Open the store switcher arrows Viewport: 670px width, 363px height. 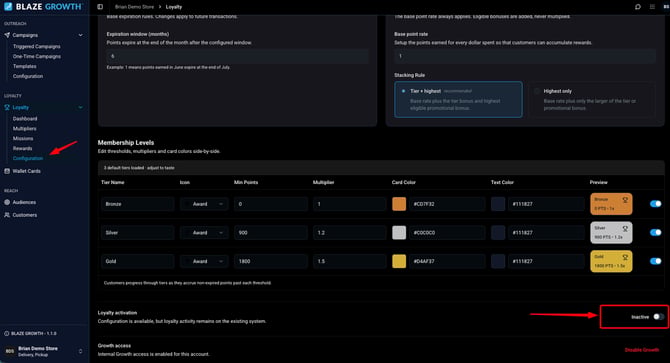[x=80, y=351]
